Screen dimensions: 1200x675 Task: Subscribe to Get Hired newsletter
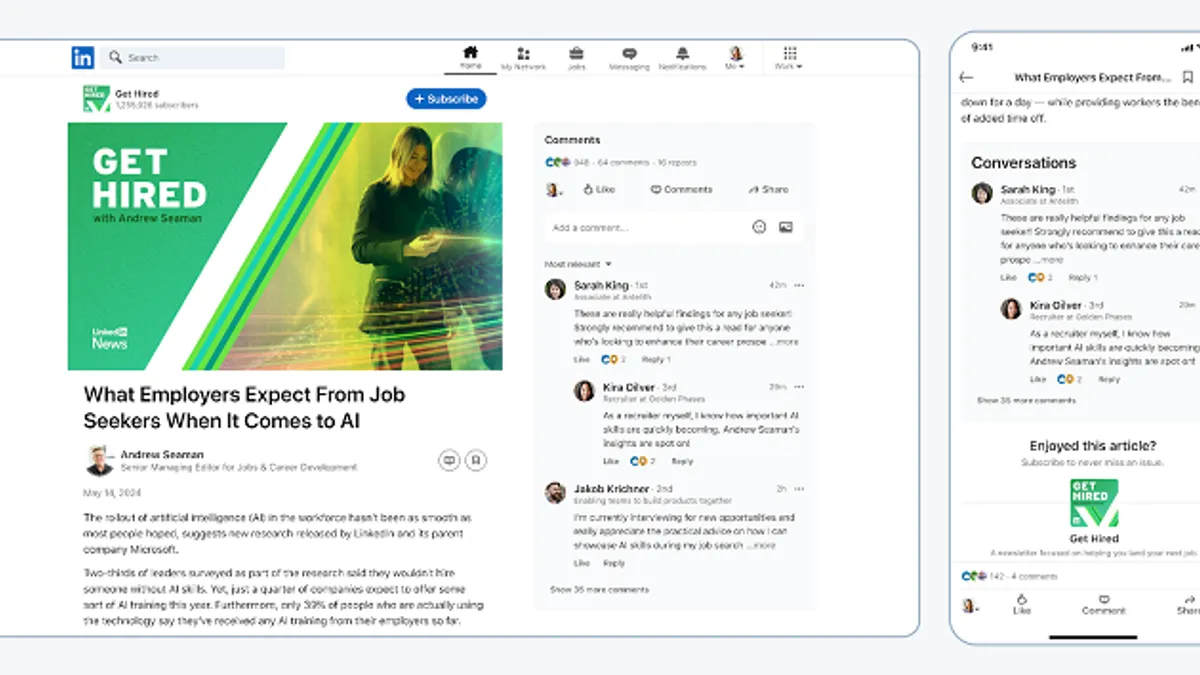pyautogui.click(x=446, y=99)
